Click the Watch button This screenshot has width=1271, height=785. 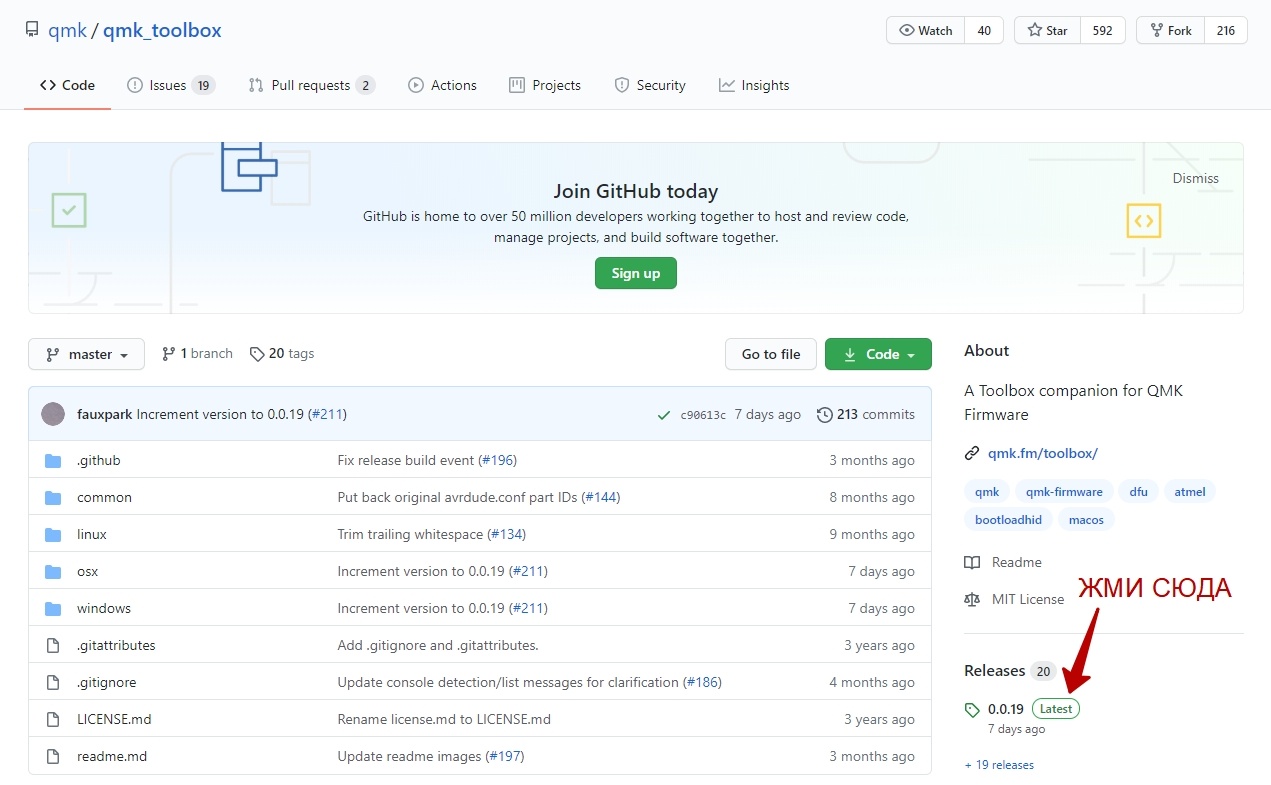pos(926,30)
